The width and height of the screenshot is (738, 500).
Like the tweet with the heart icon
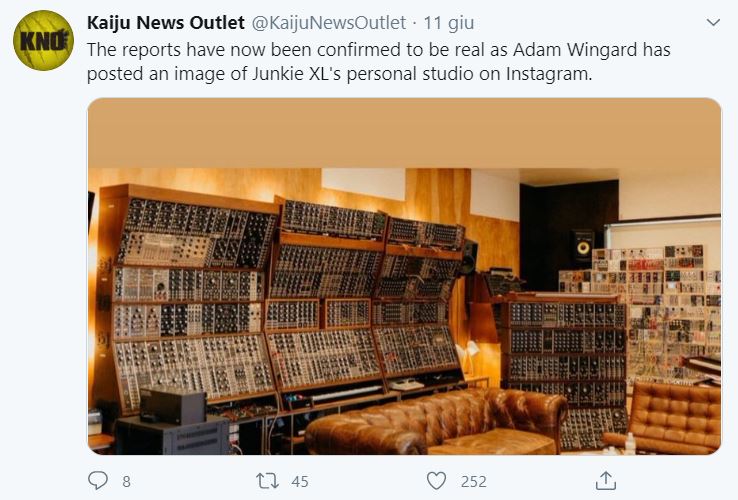(436, 481)
